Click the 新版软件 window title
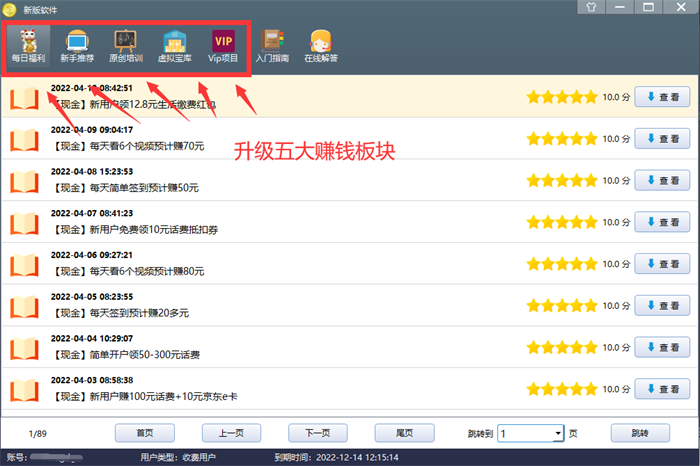This screenshot has width=700, height=466. [40, 10]
